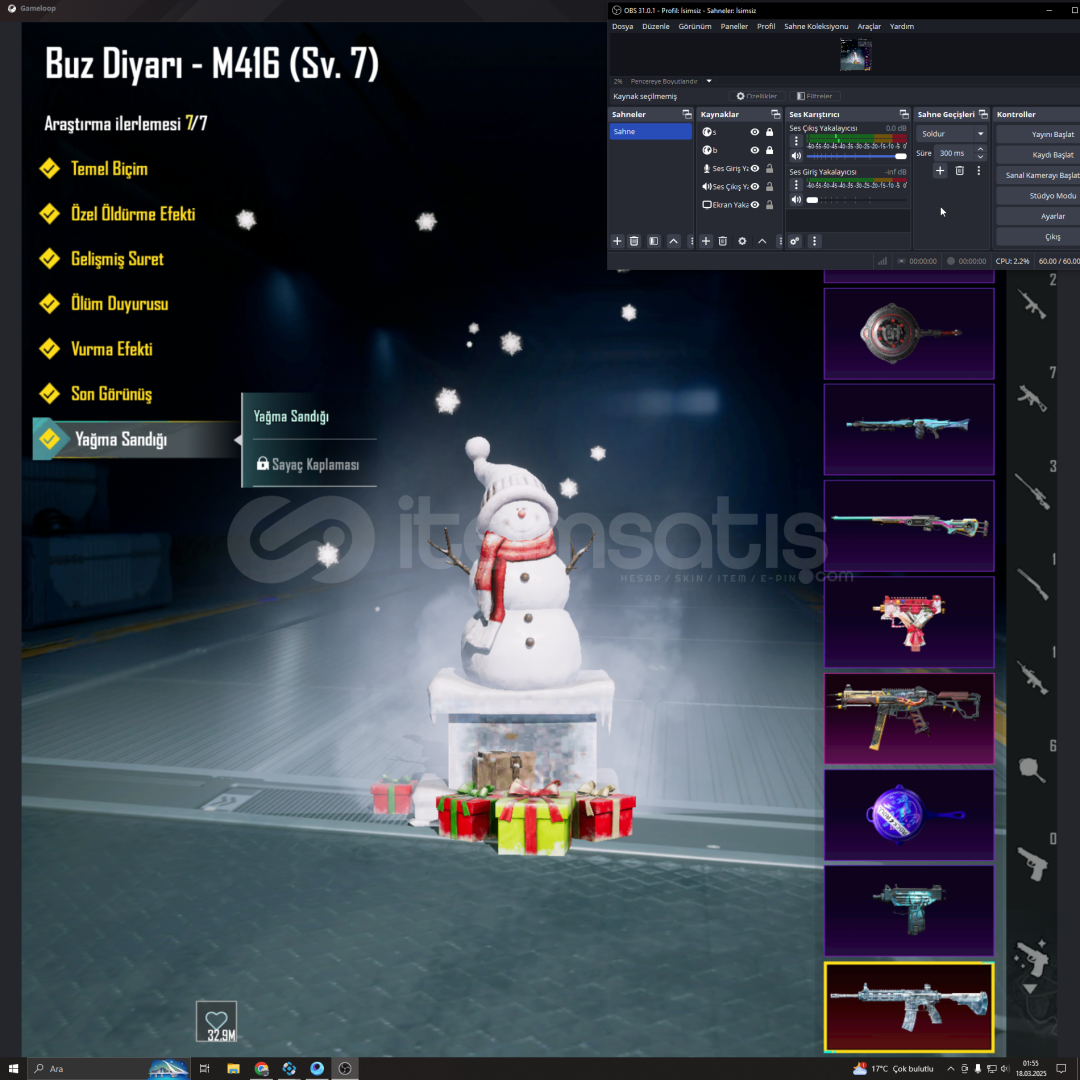Open OBS Studio from the taskbar
The width and height of the screenshot is (1080, 1080).
(344, 1068)
